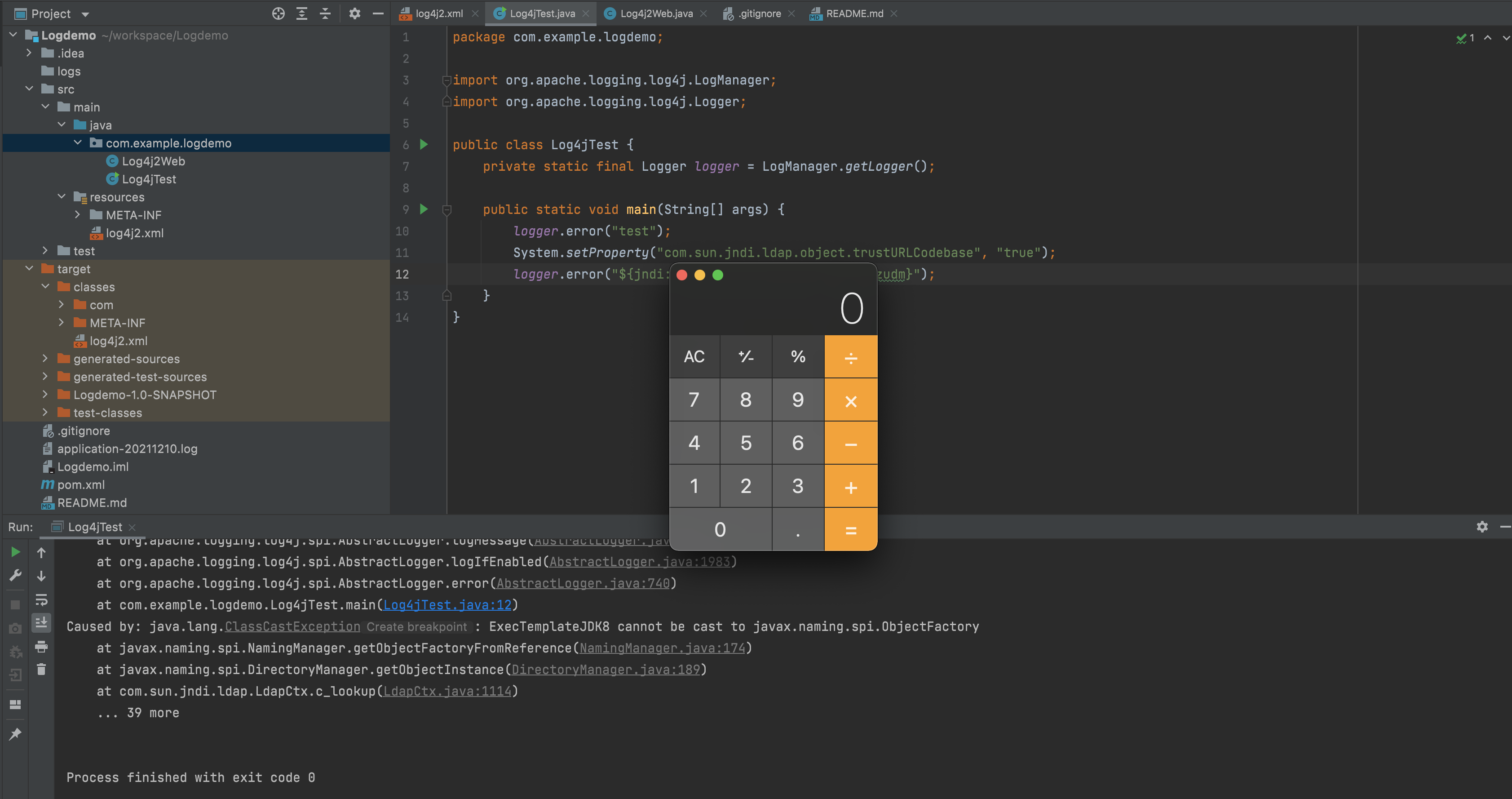Switch to the Log4j2Web.java tab
1512x799 pixels.
point(656,13)
